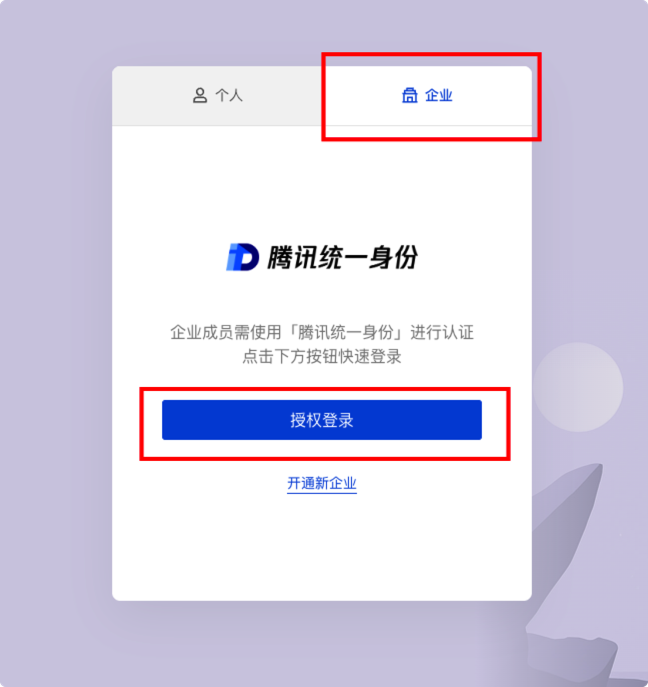Click the rock illustration at bottom right
The width and height of the screenshot is (648, 687).
(x=570, y=657)
